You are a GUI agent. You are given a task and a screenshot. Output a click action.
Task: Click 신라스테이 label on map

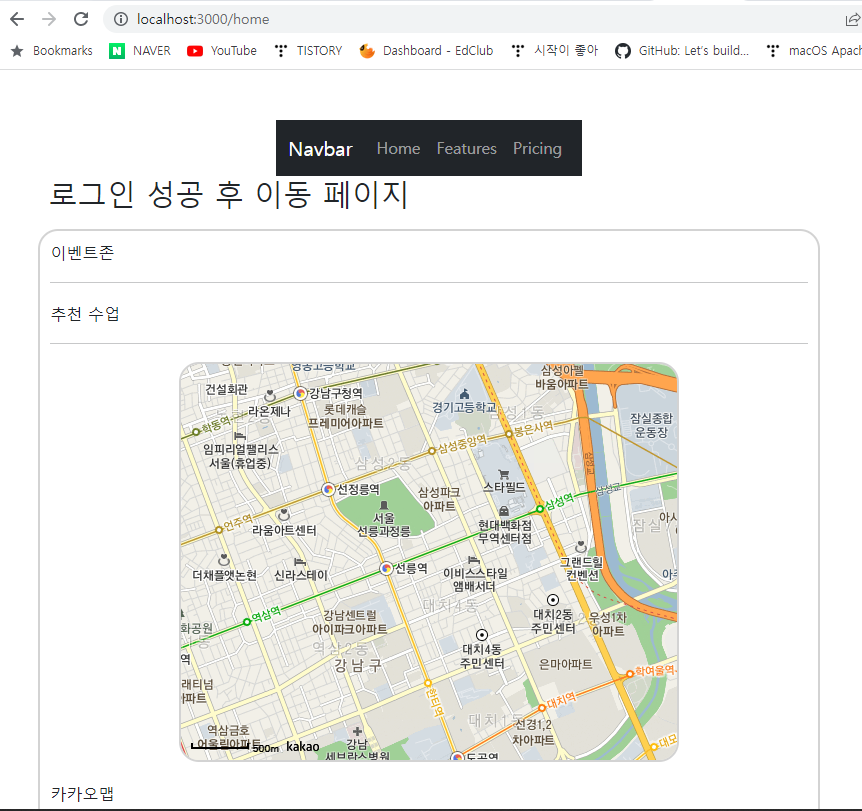point(301,575)
